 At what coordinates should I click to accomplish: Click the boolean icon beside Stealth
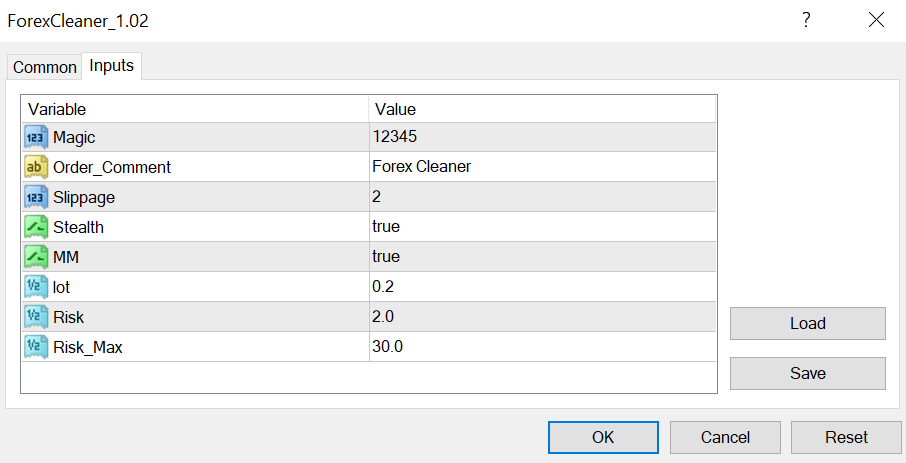[37, 227]
